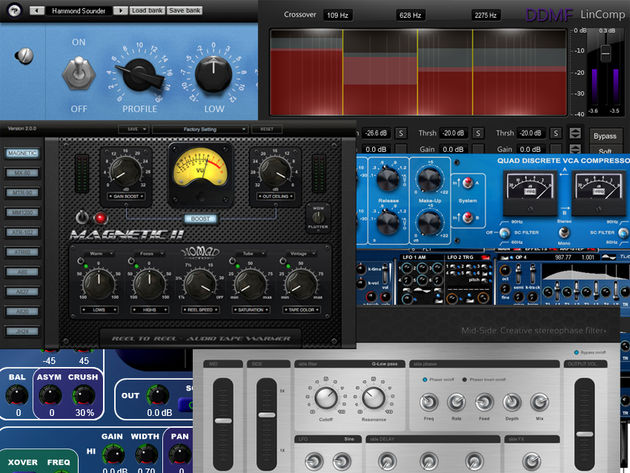Select the MAGNETIC tape model tab
This screenshot has width=630, height=473.
click(22, 154)
